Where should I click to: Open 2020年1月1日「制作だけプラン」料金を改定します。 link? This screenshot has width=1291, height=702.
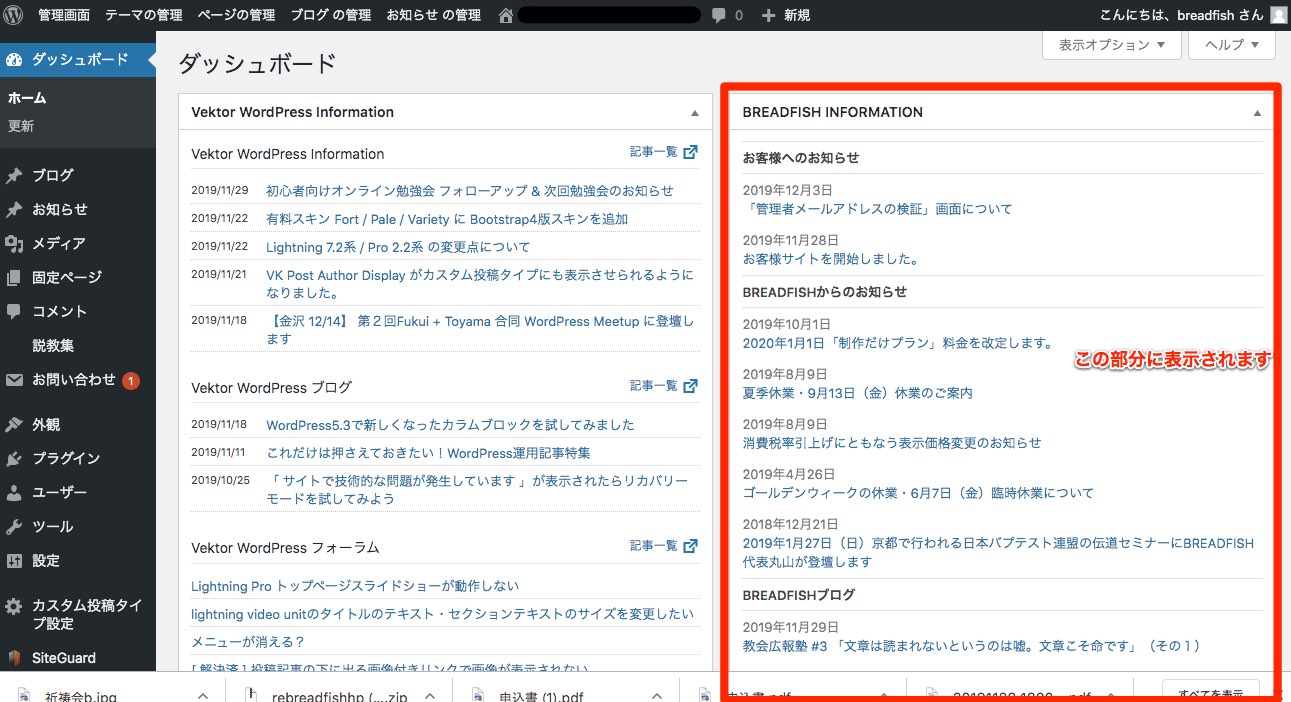tap(898, 342)
